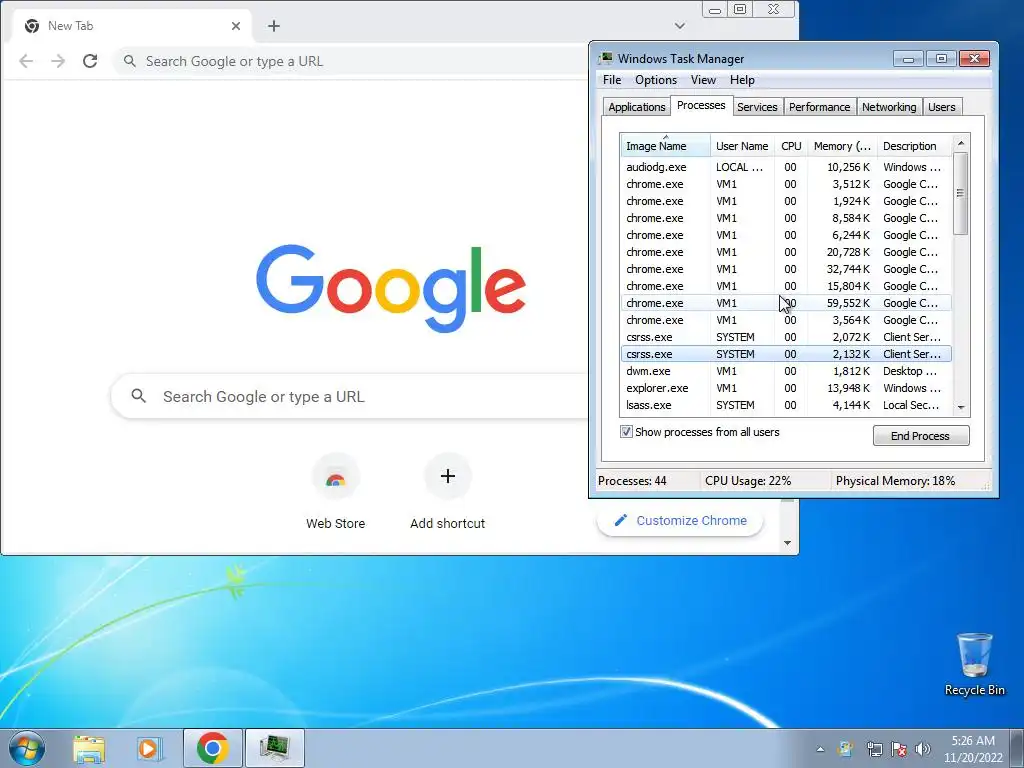Open a new Chrome tab with plus
Image resolution: width=1024 pixels, height=768 pixels.
pos(274,26)
